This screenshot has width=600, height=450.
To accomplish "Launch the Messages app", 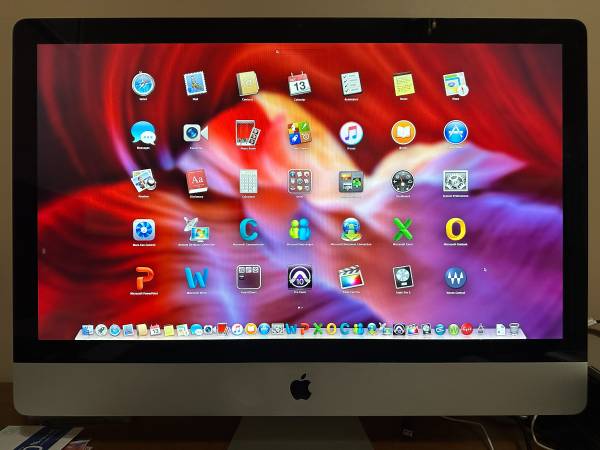I will tap(143, 132).
